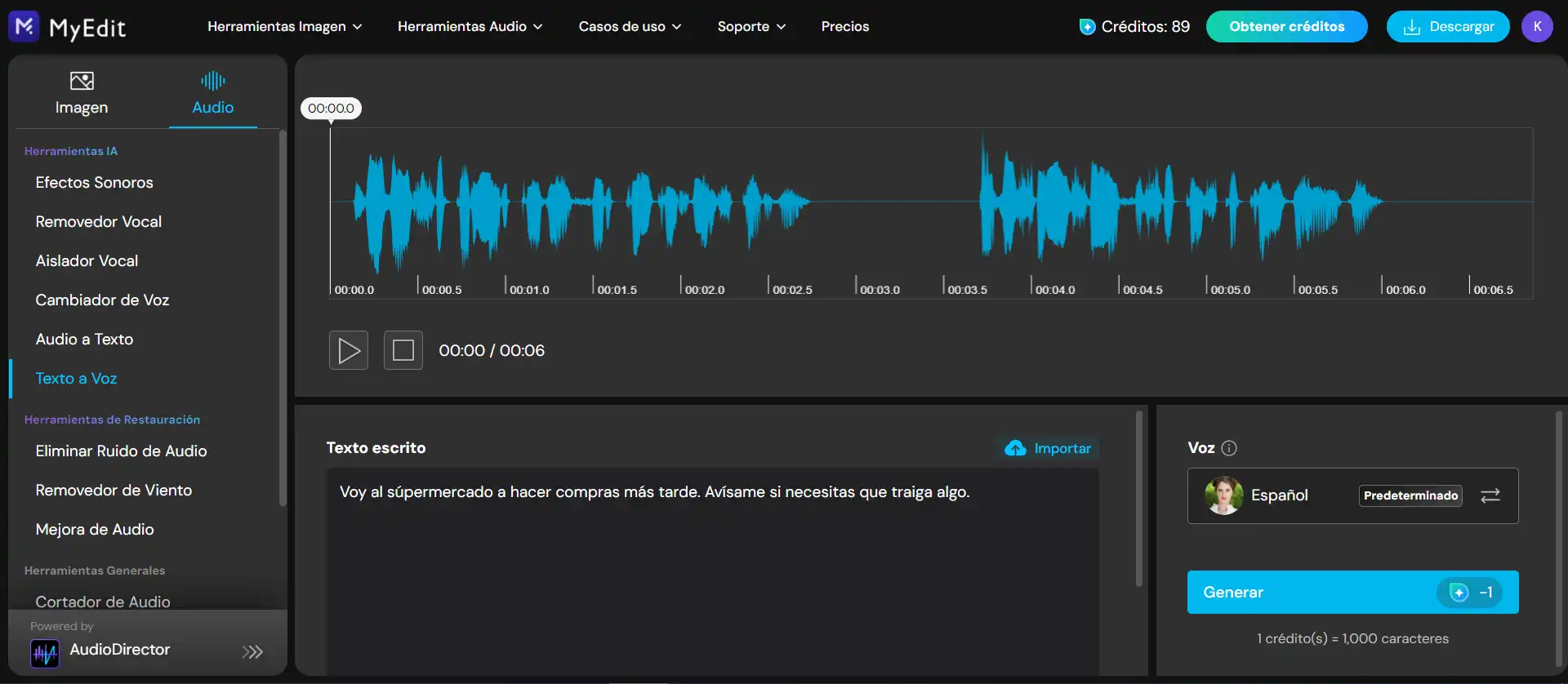The height and width of the screenshot is (684, 1568).
Task: Open Cambiador de Voz tool
Action: click(103, 300)
